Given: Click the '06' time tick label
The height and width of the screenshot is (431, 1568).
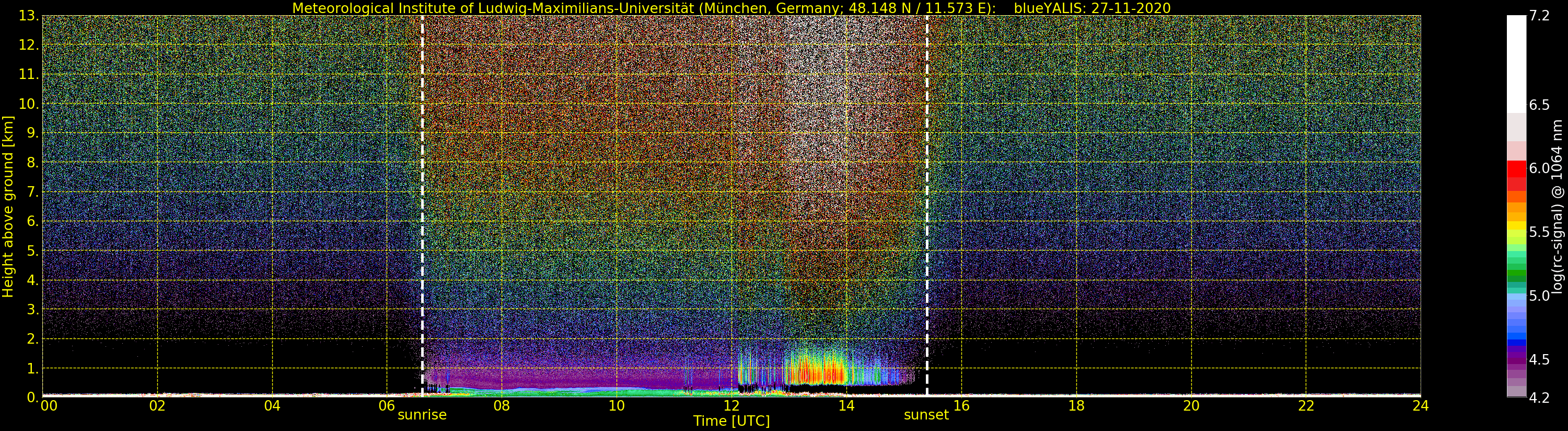Looking at the screenshot, I should coord(387,405).
